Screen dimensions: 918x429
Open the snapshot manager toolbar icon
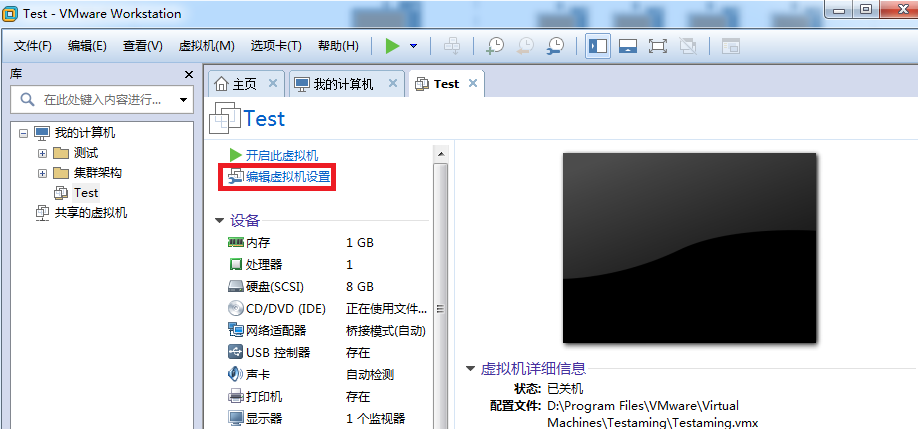coord(555,46)
